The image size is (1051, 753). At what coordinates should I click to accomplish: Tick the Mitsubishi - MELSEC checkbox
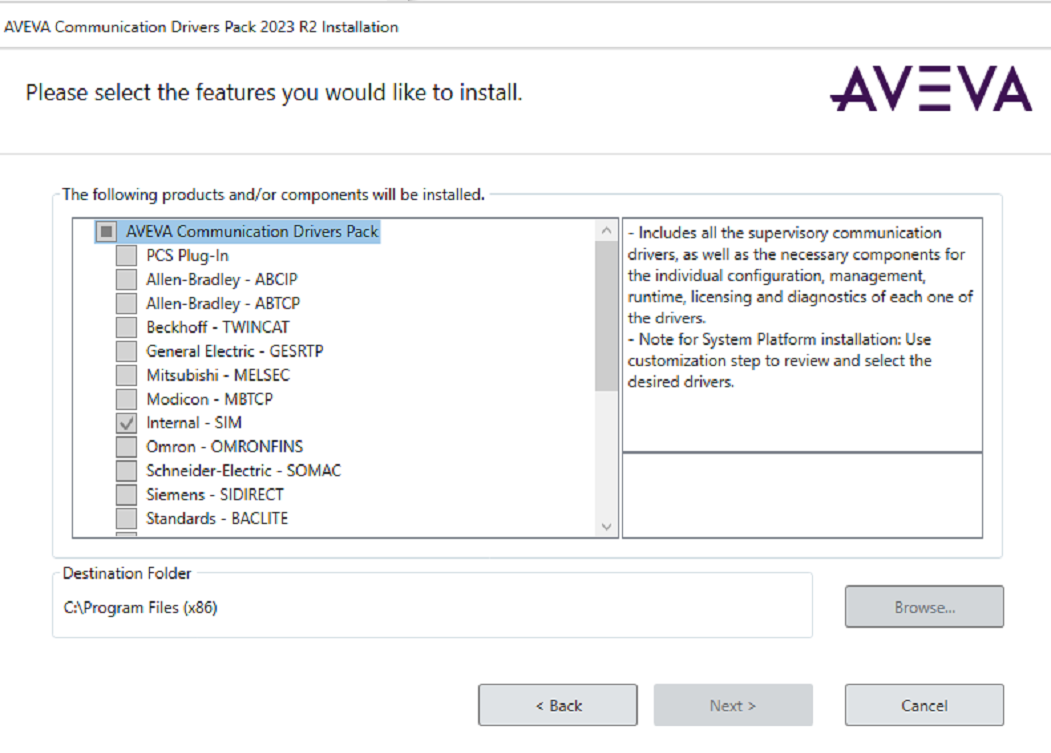pyautogui.click(x=126, y=375)
